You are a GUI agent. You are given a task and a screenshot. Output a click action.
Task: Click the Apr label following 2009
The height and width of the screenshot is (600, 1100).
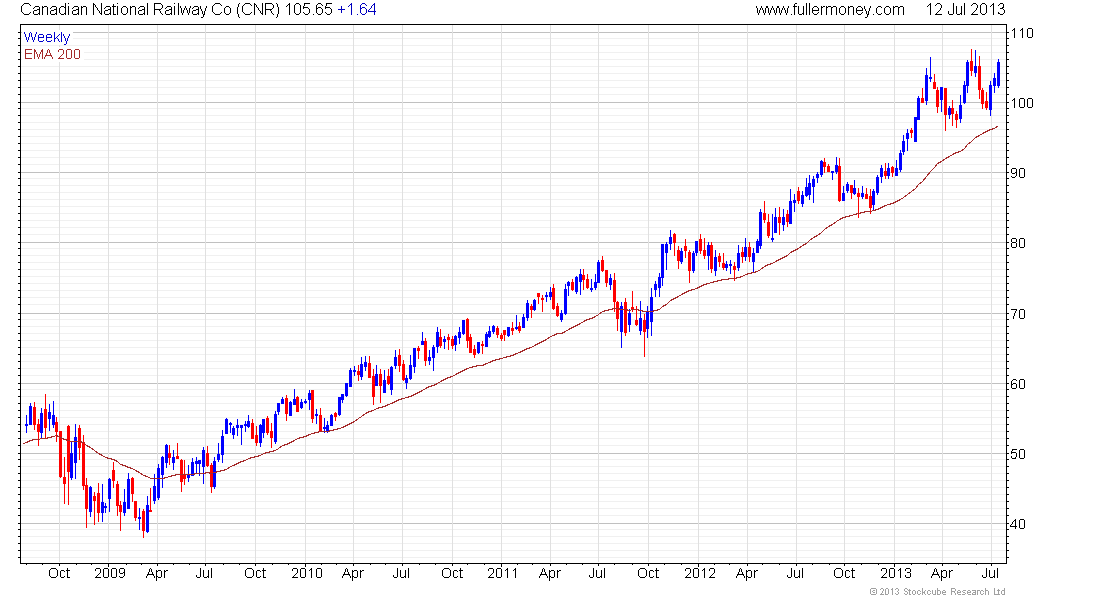click(x=156, y=573)
